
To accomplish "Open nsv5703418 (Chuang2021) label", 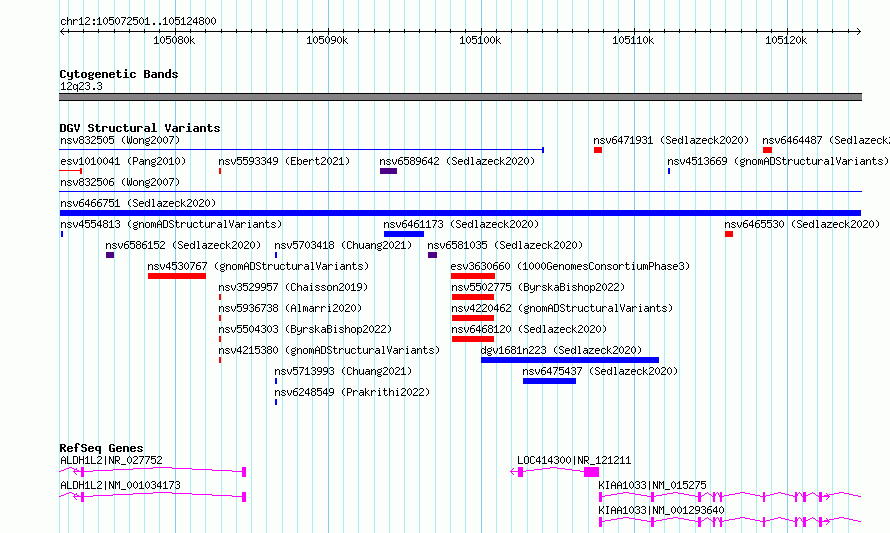I will pos(343,245).
